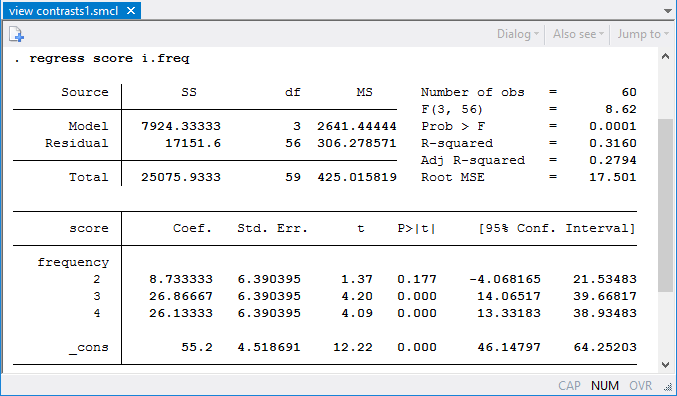Screen dimensions: 677x396
Task: Click the command text 'regress score i.freq'
Action: 109,58
